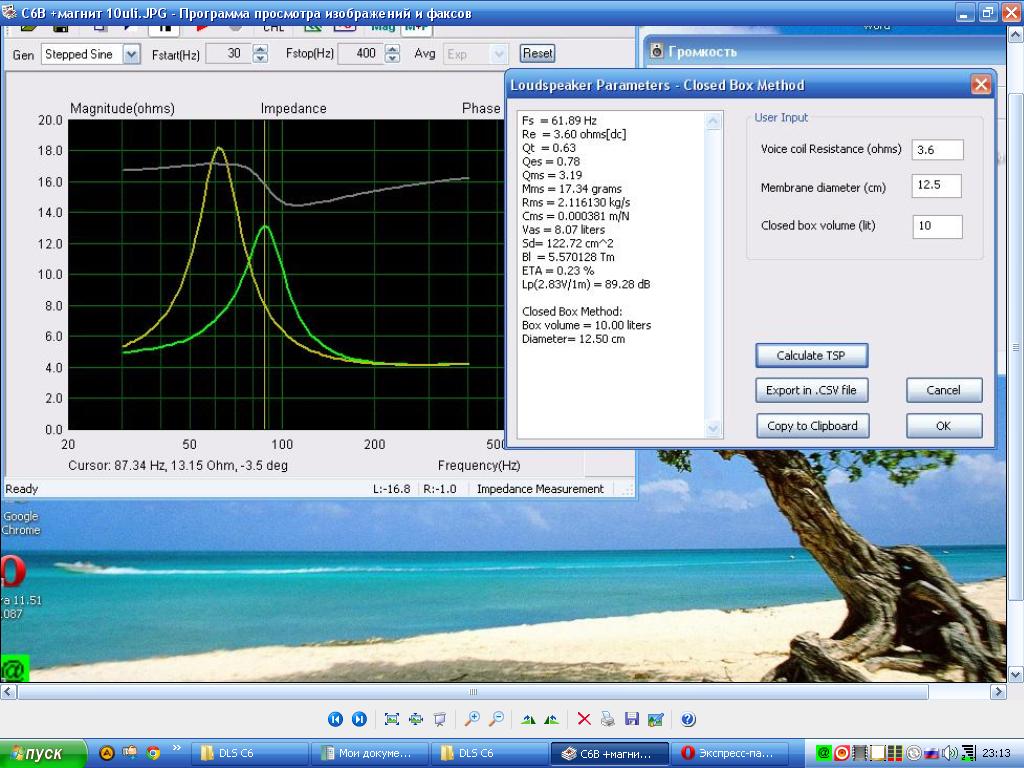
Task: Click the Best Fit icon in viewer toolbar
Action: (392, 719)
